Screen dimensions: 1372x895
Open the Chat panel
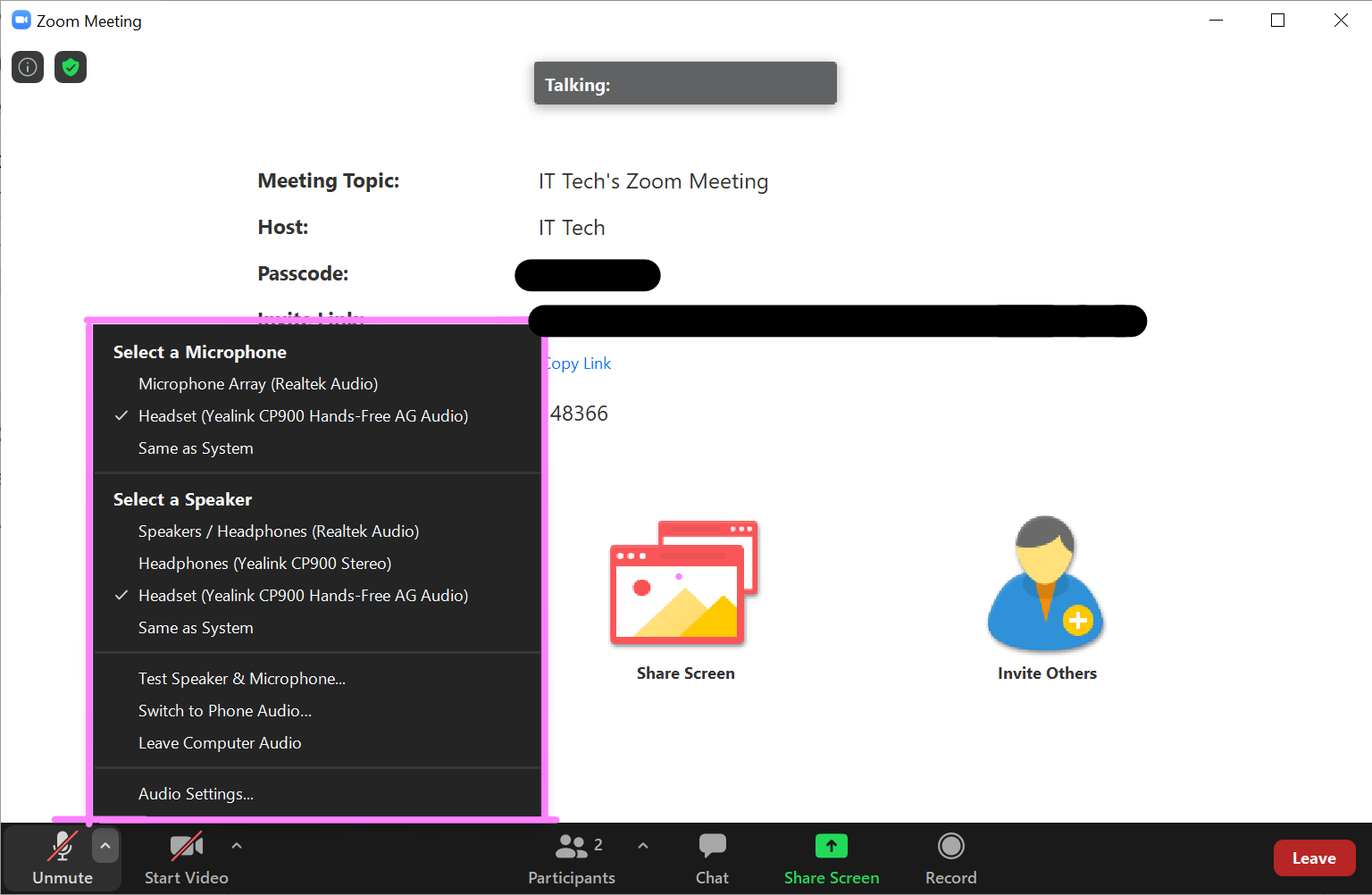(712, 857)
